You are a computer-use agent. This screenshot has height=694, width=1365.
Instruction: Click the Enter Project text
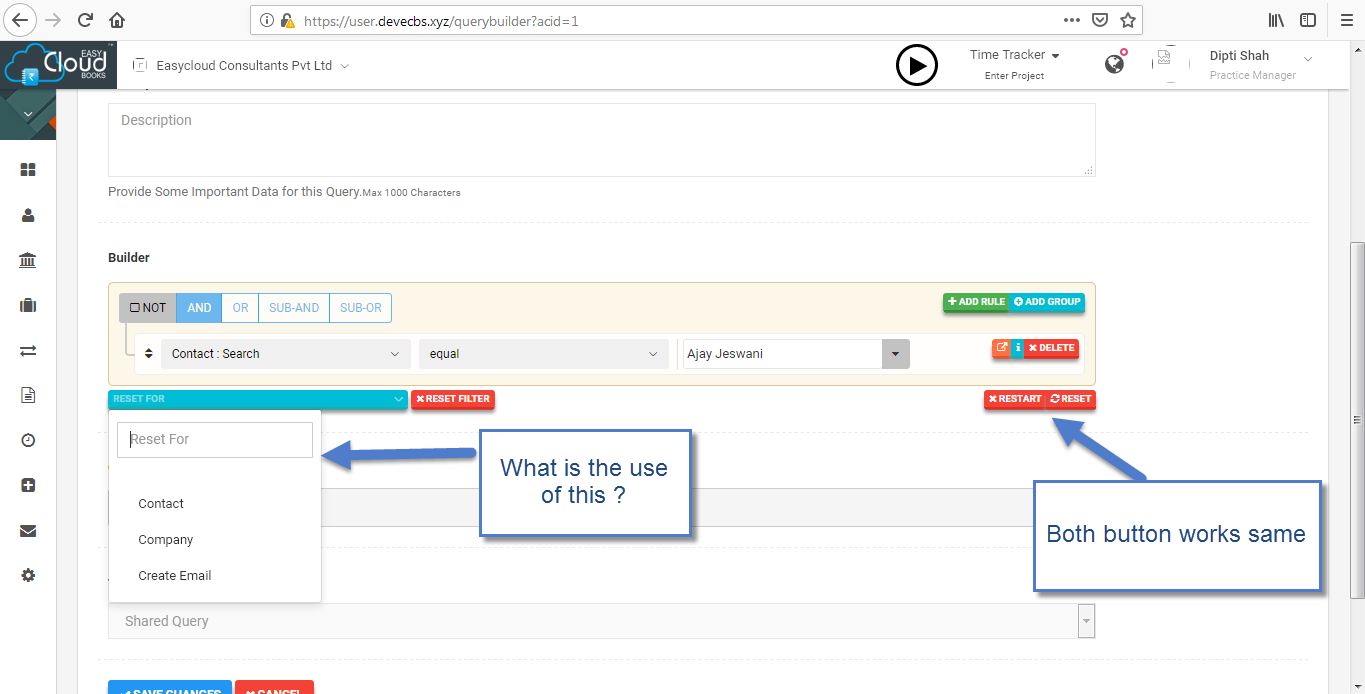pyautogui.click(x=1014, y=76)
